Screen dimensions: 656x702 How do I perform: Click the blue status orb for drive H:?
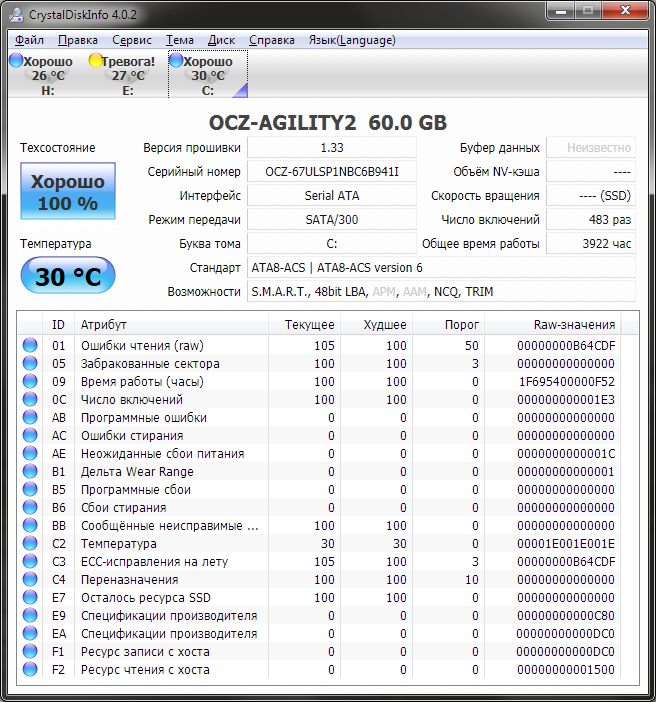click(x=16, y=61)
